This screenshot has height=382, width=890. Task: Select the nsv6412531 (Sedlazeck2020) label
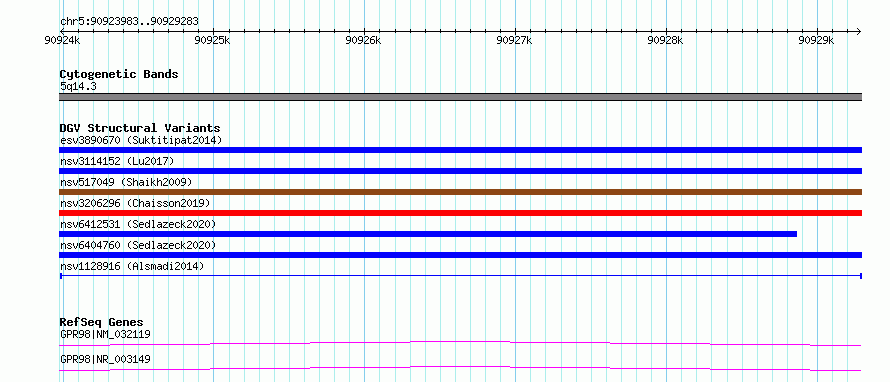click(x=138, y=224)
